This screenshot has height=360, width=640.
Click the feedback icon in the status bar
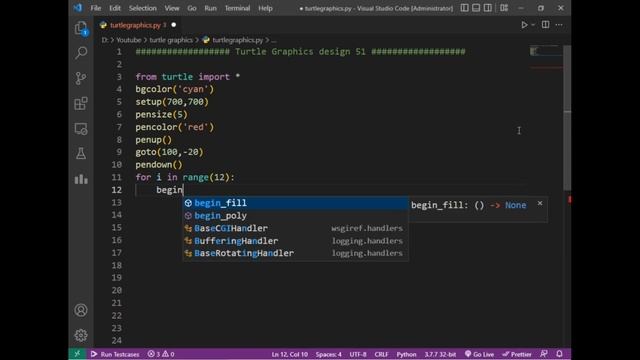(544, 354)
